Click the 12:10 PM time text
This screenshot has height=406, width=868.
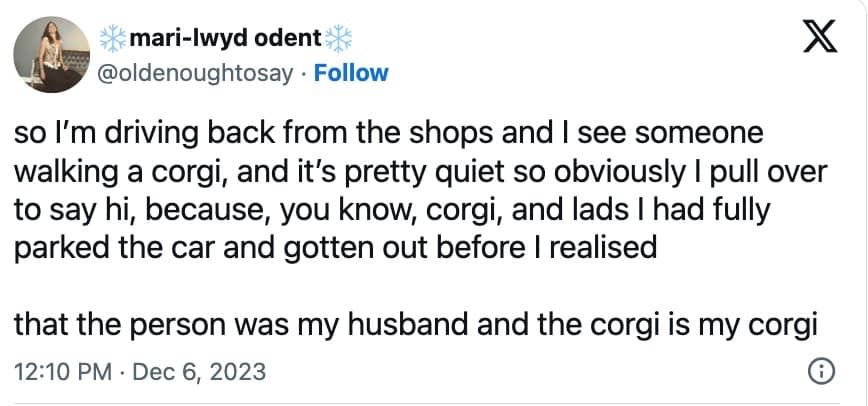tap(63, 372)
